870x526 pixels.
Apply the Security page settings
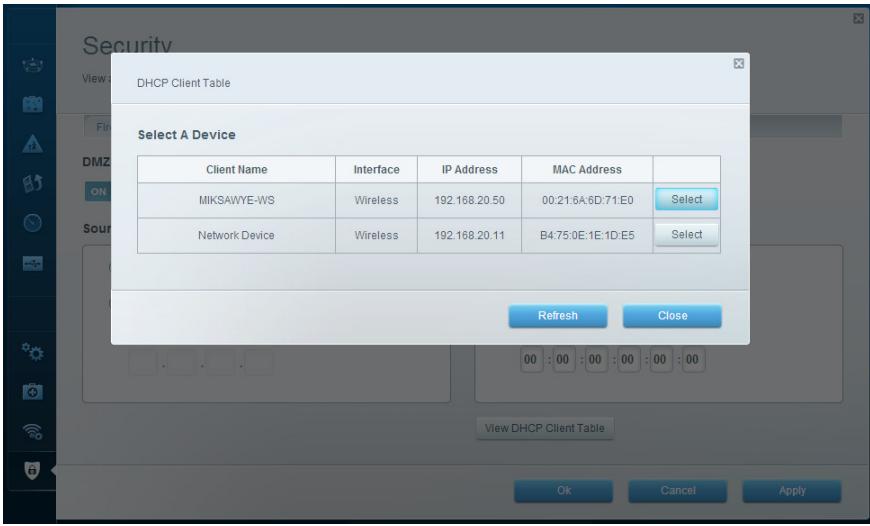coord(792,491)
